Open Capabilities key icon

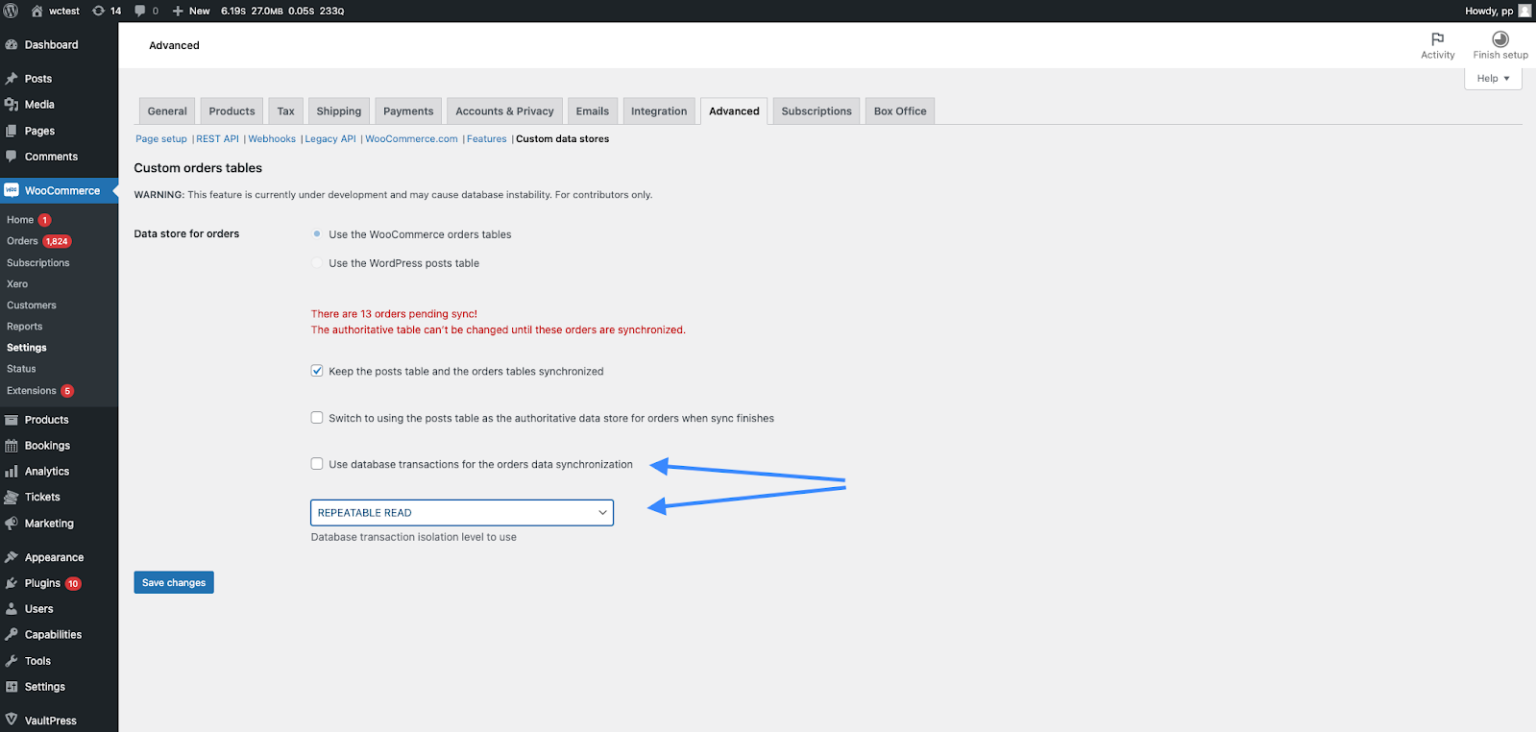[x=11, y=635]
